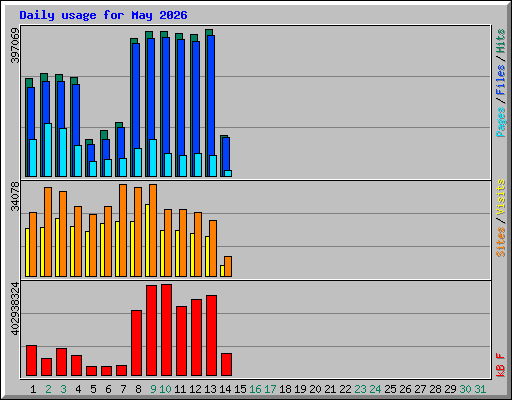Click the red KB bar for day 13

tap(212, 336)
